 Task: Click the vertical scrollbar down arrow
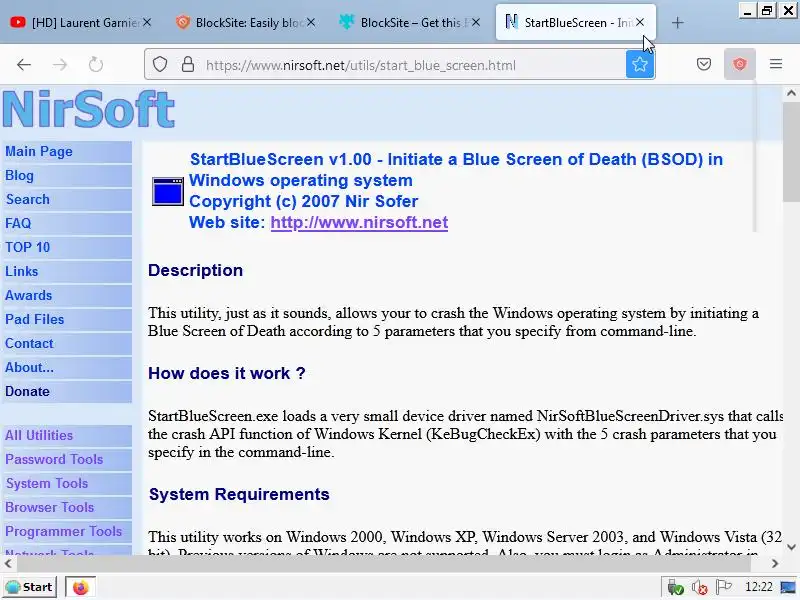[791, 547]
